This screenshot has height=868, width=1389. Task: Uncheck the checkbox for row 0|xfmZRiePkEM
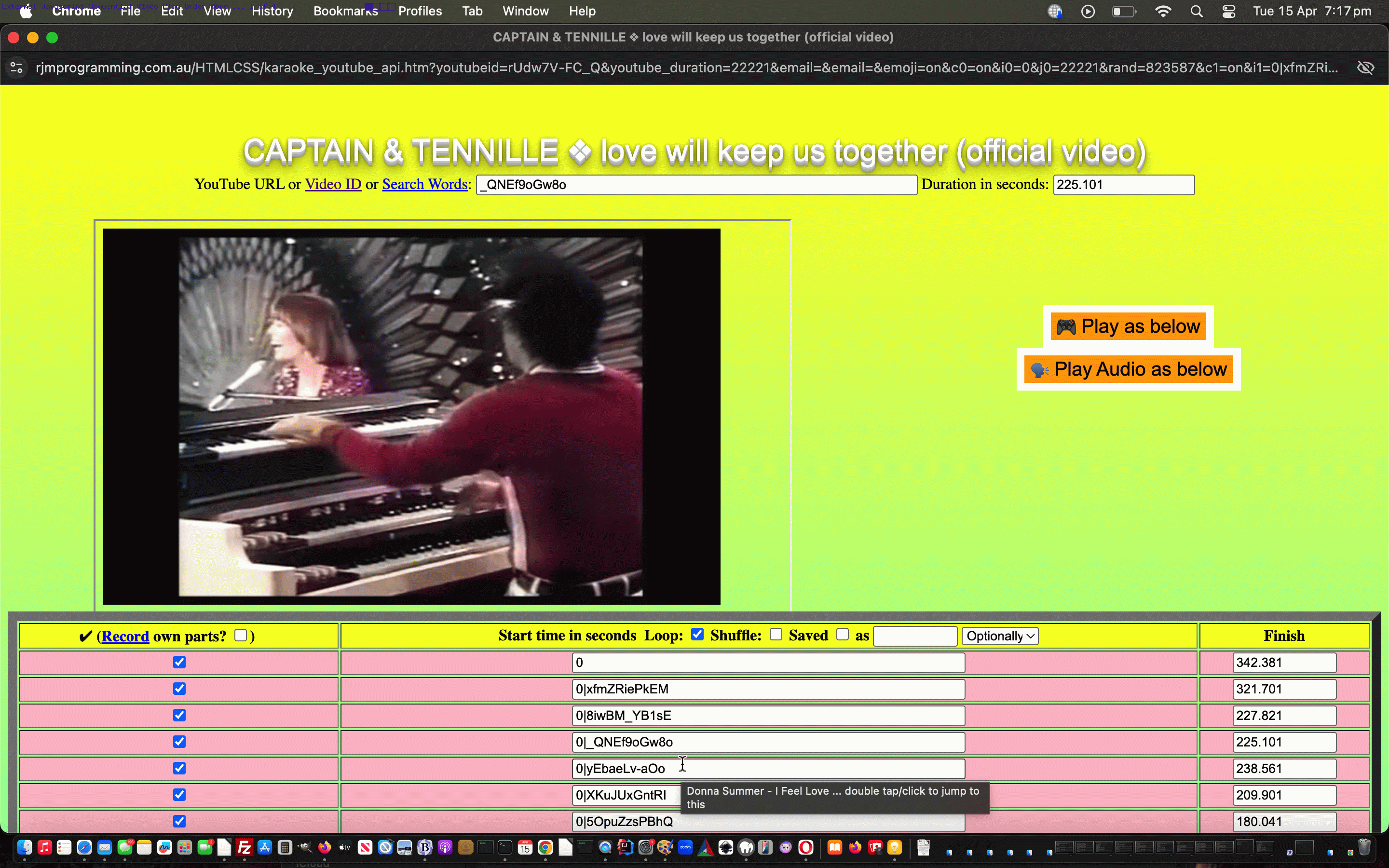[179, 688]
